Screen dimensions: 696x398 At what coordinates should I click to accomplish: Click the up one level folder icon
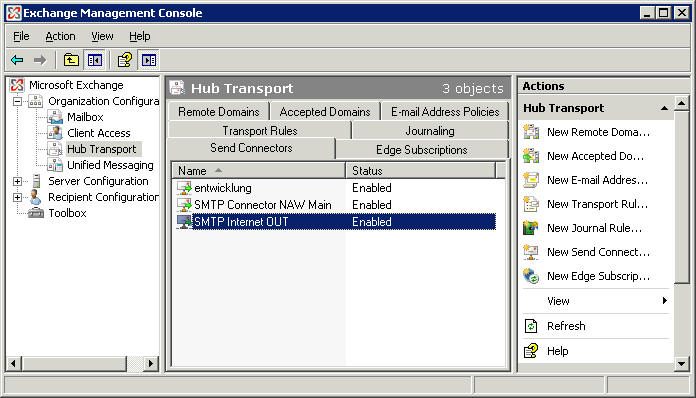71,60
